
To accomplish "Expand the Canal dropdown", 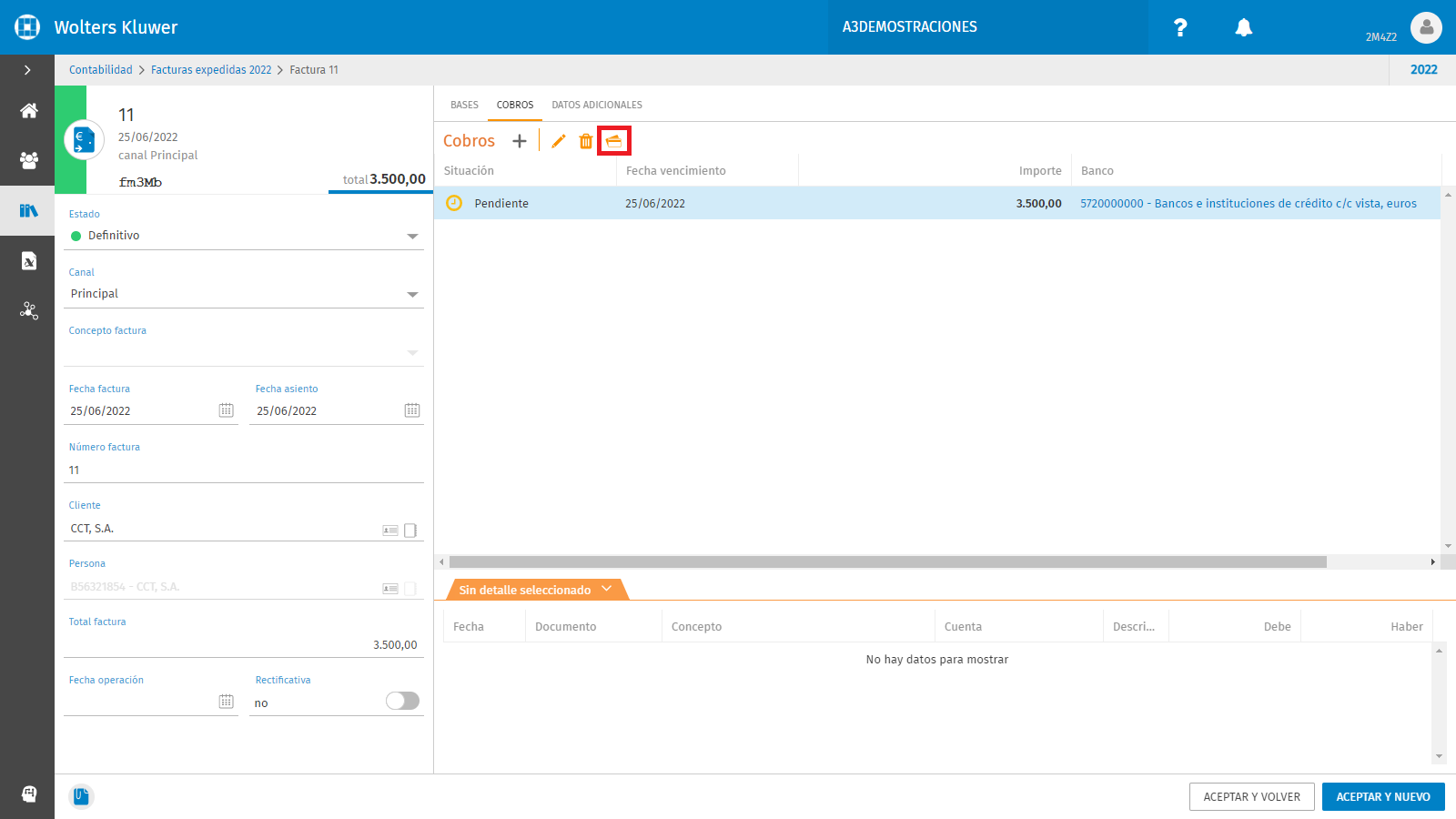I will (x=413, y=294).
